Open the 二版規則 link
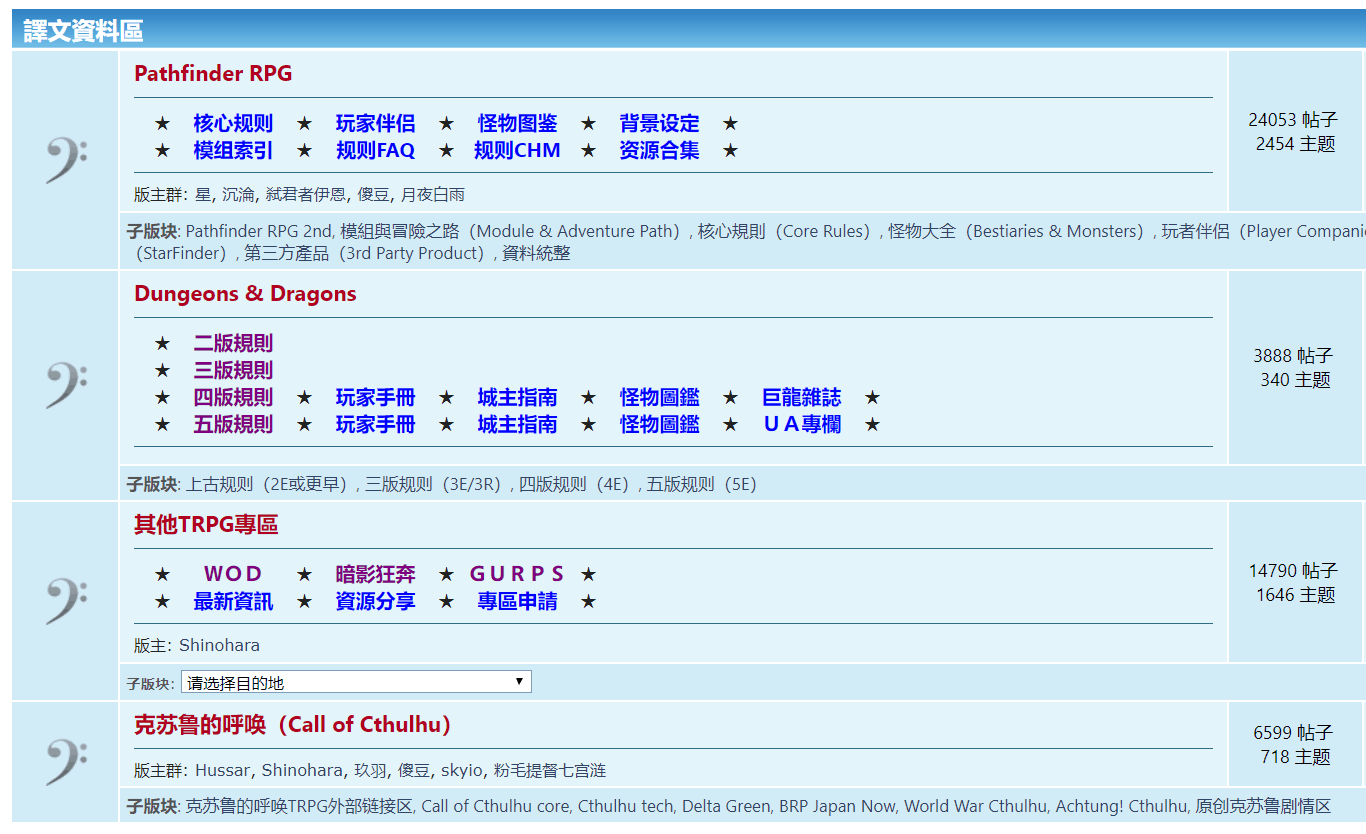This screenshot has height=834, width=1366. 233,344
